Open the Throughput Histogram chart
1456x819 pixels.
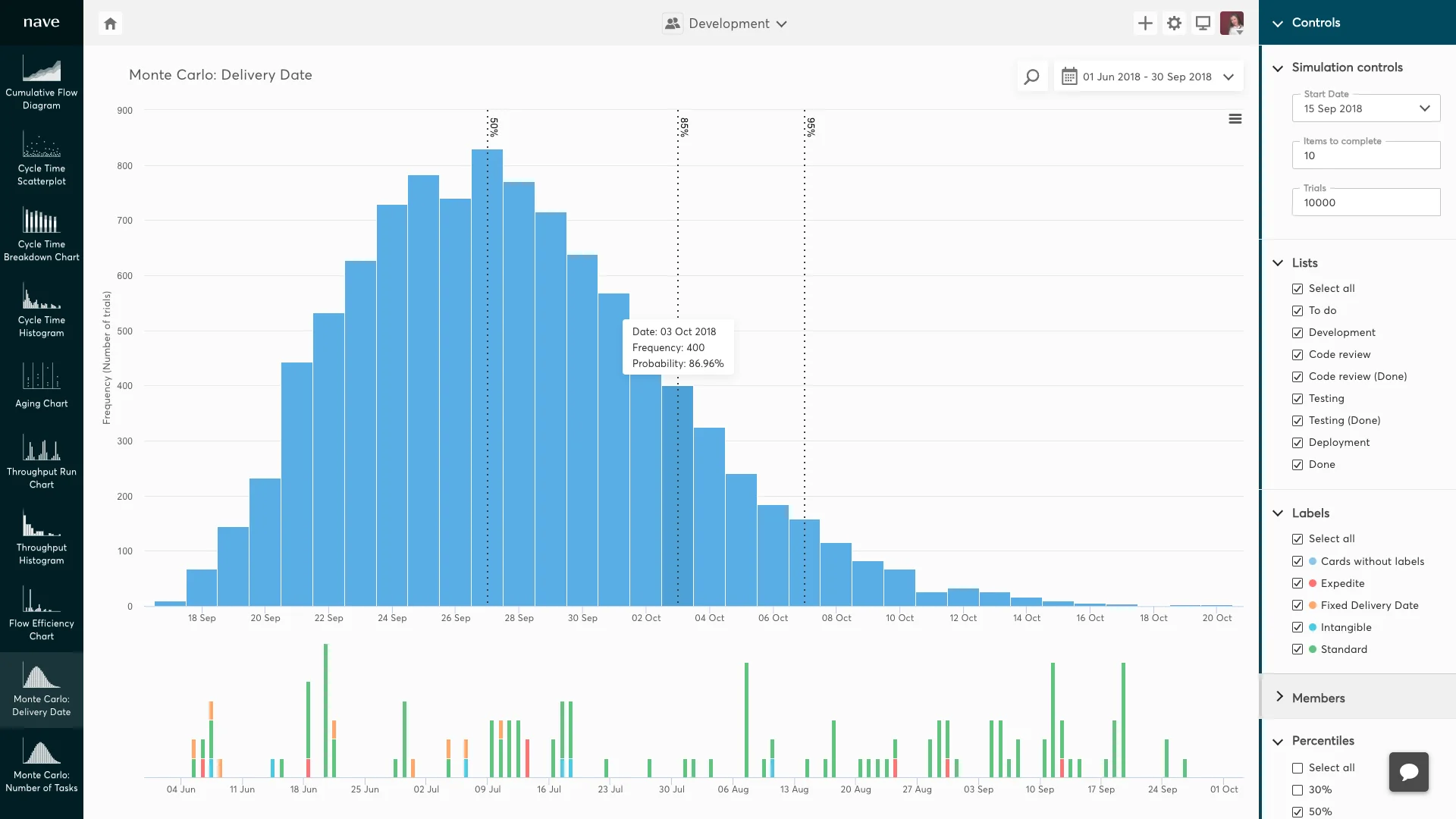point(41,538)
